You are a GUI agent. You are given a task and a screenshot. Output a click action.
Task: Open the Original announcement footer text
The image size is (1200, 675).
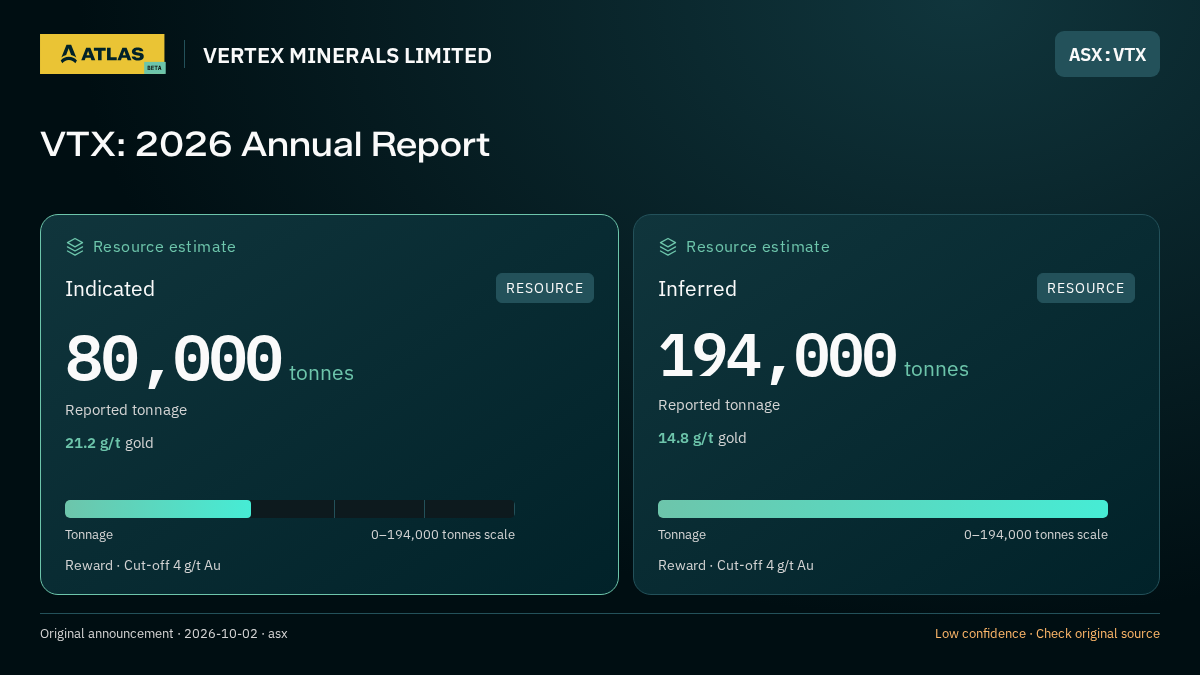coord(164,634)
